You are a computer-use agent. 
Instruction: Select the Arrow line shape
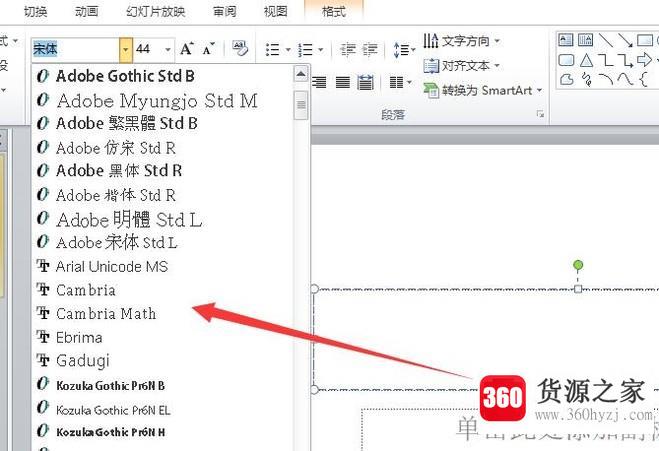625,40
